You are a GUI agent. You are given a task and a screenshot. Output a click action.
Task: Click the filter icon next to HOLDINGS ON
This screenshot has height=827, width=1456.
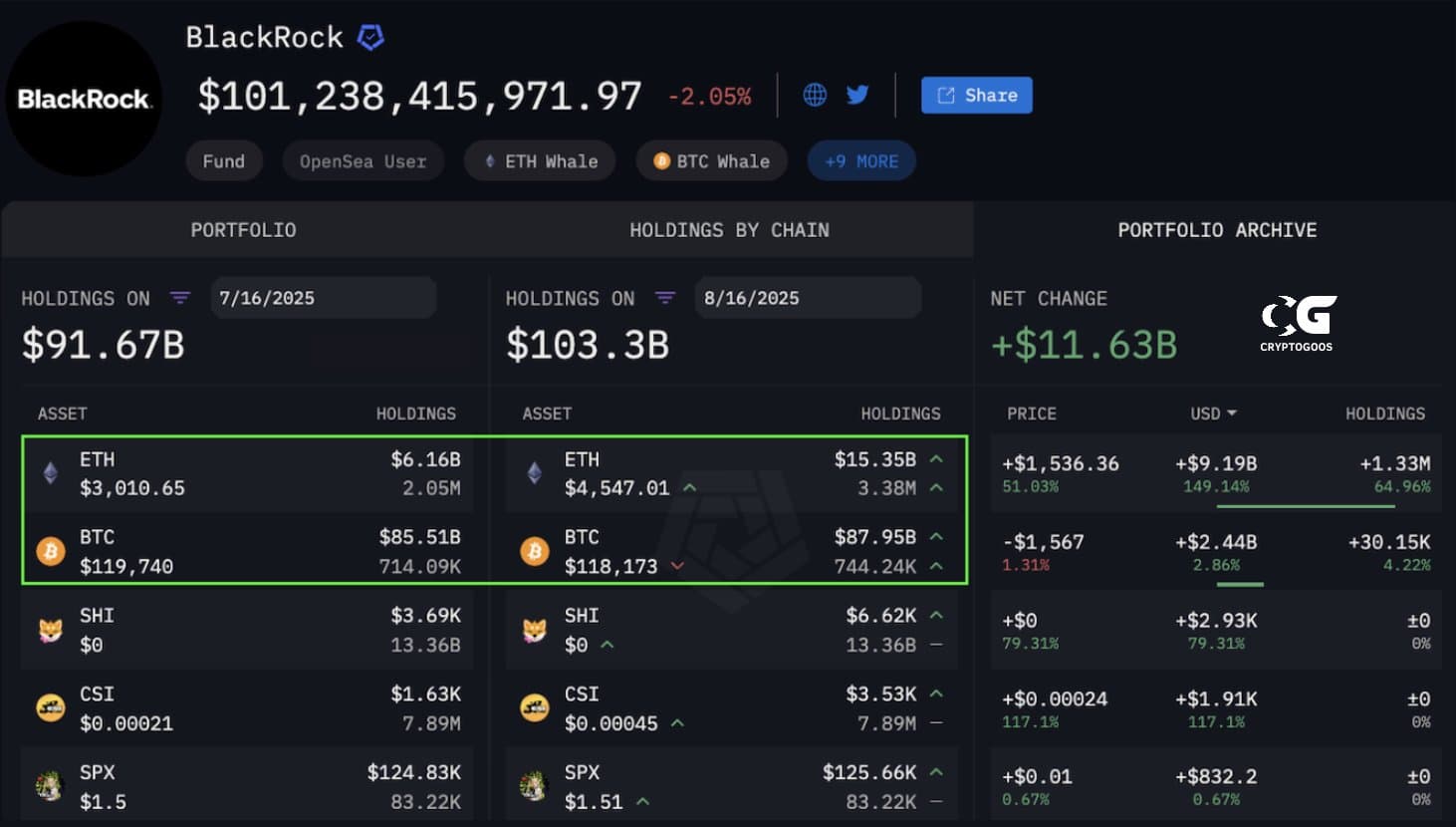pyautogui.click(x=180, y=298)
